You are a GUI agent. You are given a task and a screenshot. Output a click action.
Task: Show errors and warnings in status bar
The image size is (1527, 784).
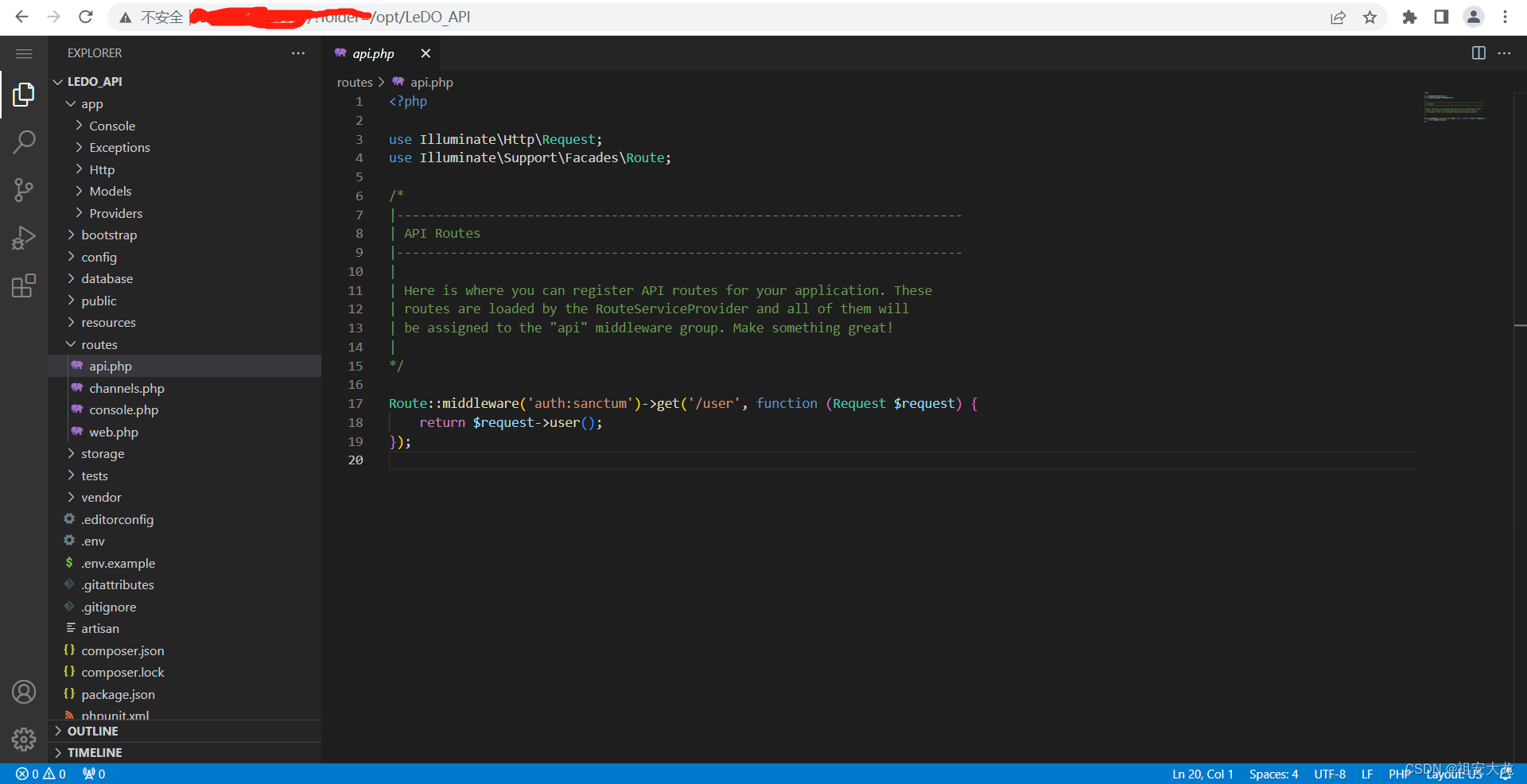[x=41, y=774]
